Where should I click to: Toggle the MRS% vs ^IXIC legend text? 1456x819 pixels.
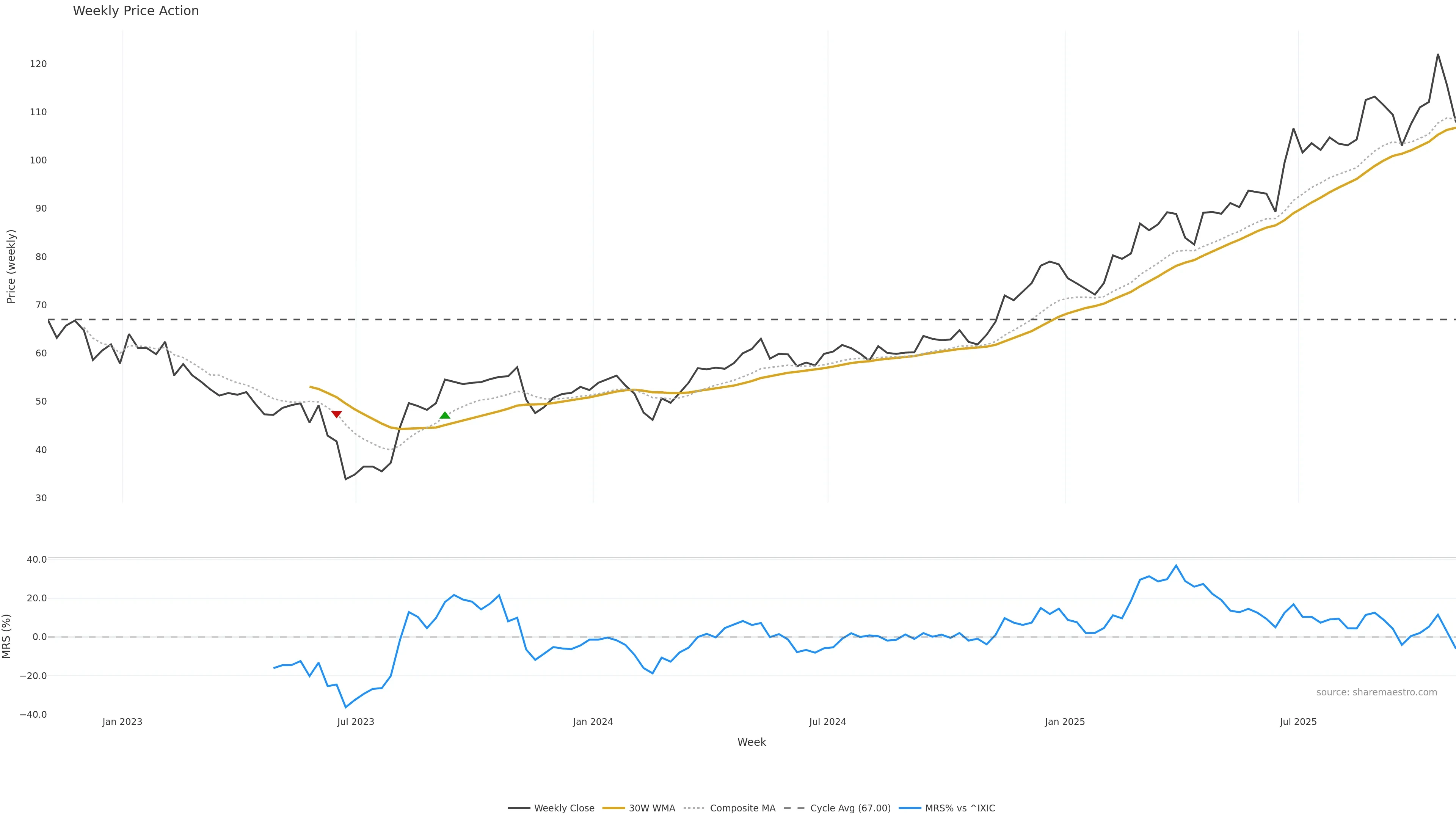pos(960,808)
